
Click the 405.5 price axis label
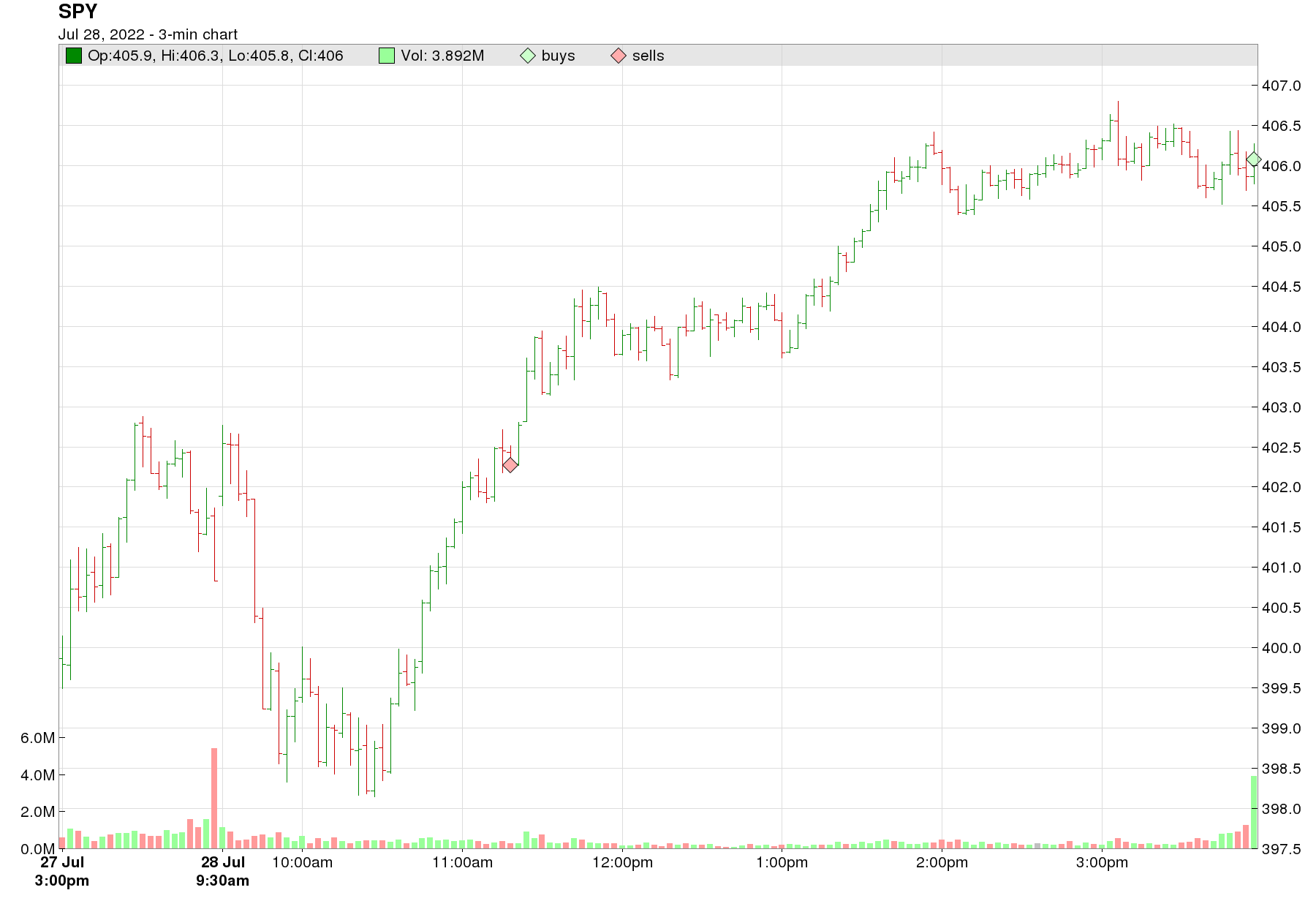tap(1282, 206)
